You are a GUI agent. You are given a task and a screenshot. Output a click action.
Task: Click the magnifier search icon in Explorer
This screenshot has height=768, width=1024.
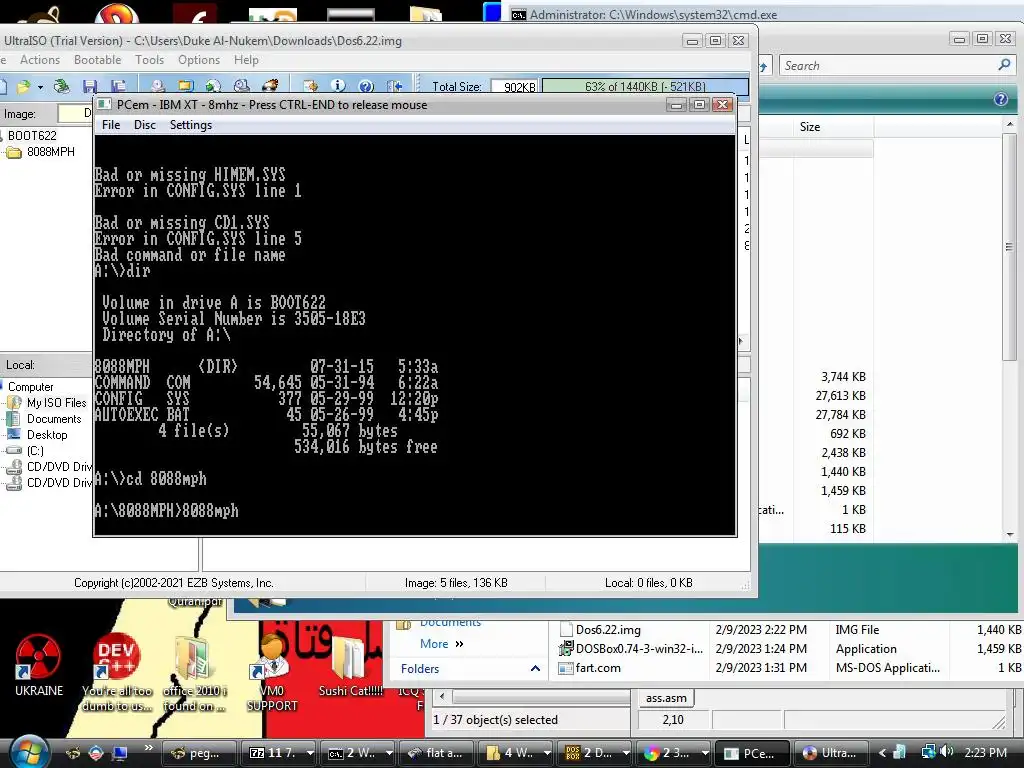(1004, 65)
